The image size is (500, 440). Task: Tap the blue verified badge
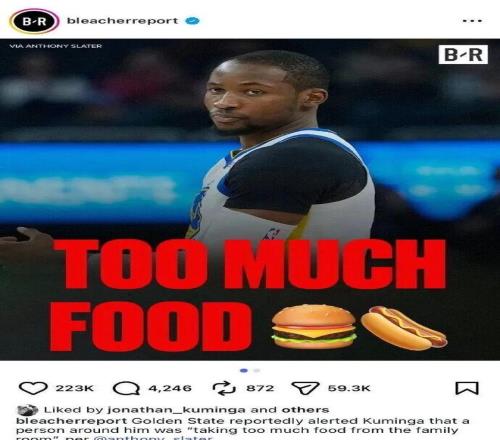pos(192,21)
